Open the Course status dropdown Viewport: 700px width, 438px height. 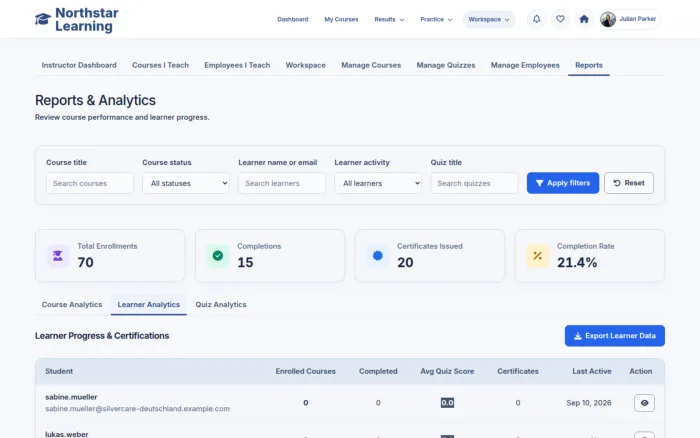pyautogui.click(x=186, y=183)
